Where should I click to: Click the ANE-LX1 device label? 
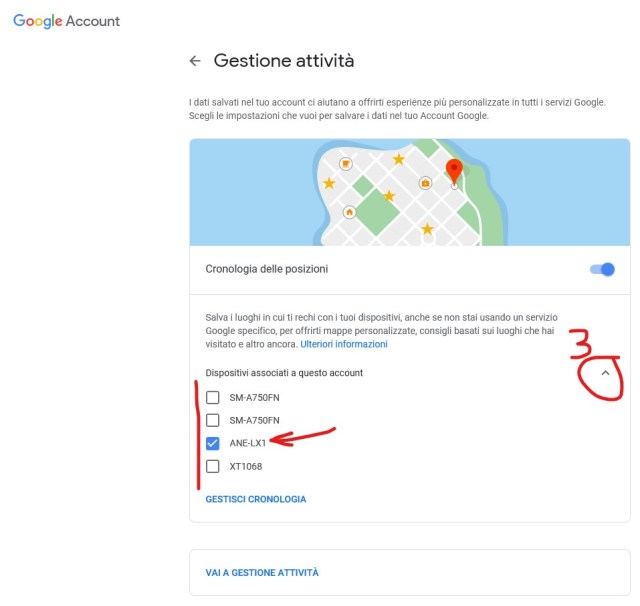point(247,443)
